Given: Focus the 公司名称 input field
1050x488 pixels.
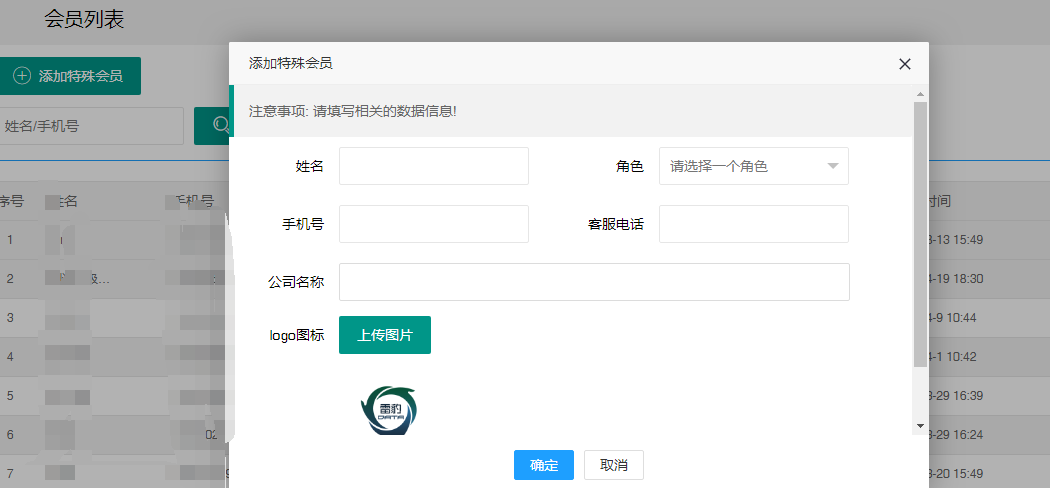Looking at the screenshot, I should (594, 282).
